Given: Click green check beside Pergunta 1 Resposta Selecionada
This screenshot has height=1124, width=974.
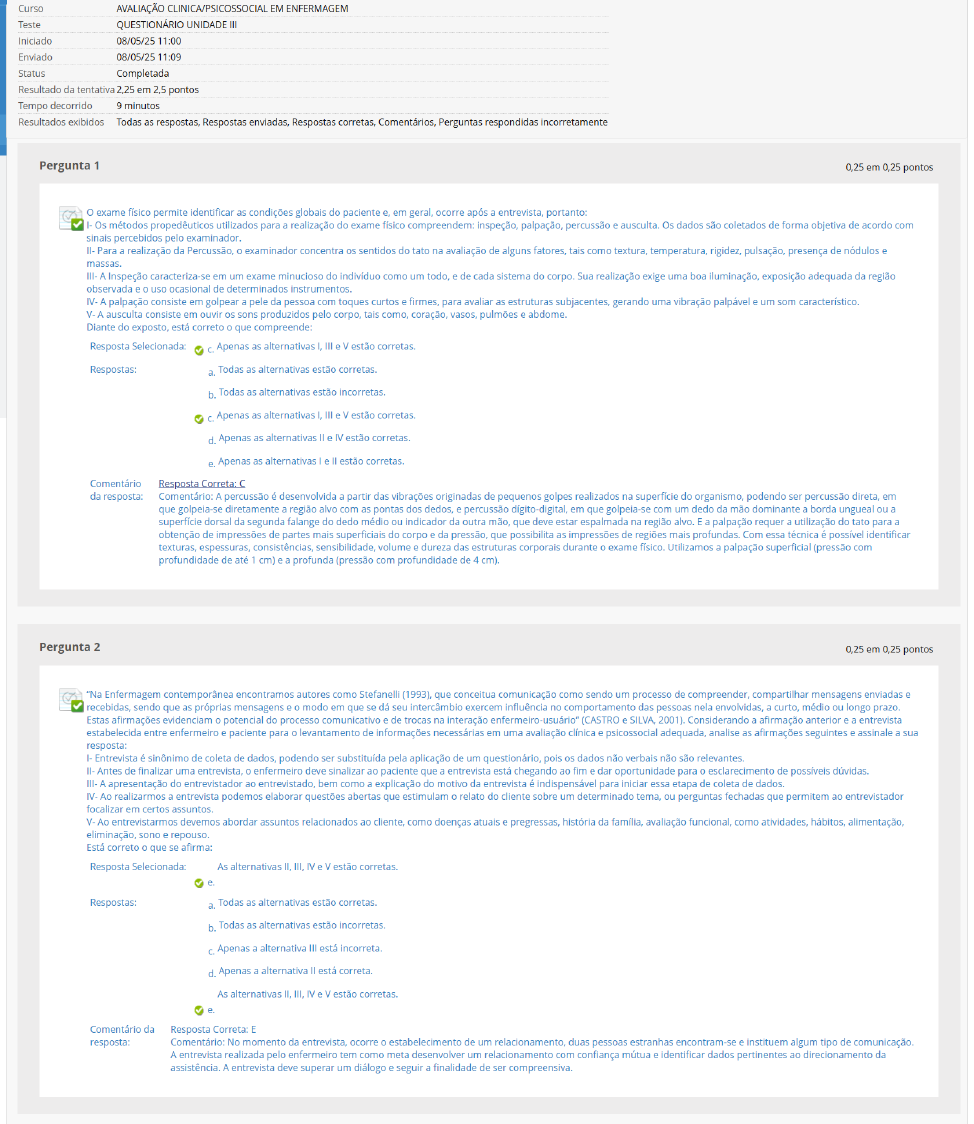Looking at the screenshot, I should pos(199,351).
